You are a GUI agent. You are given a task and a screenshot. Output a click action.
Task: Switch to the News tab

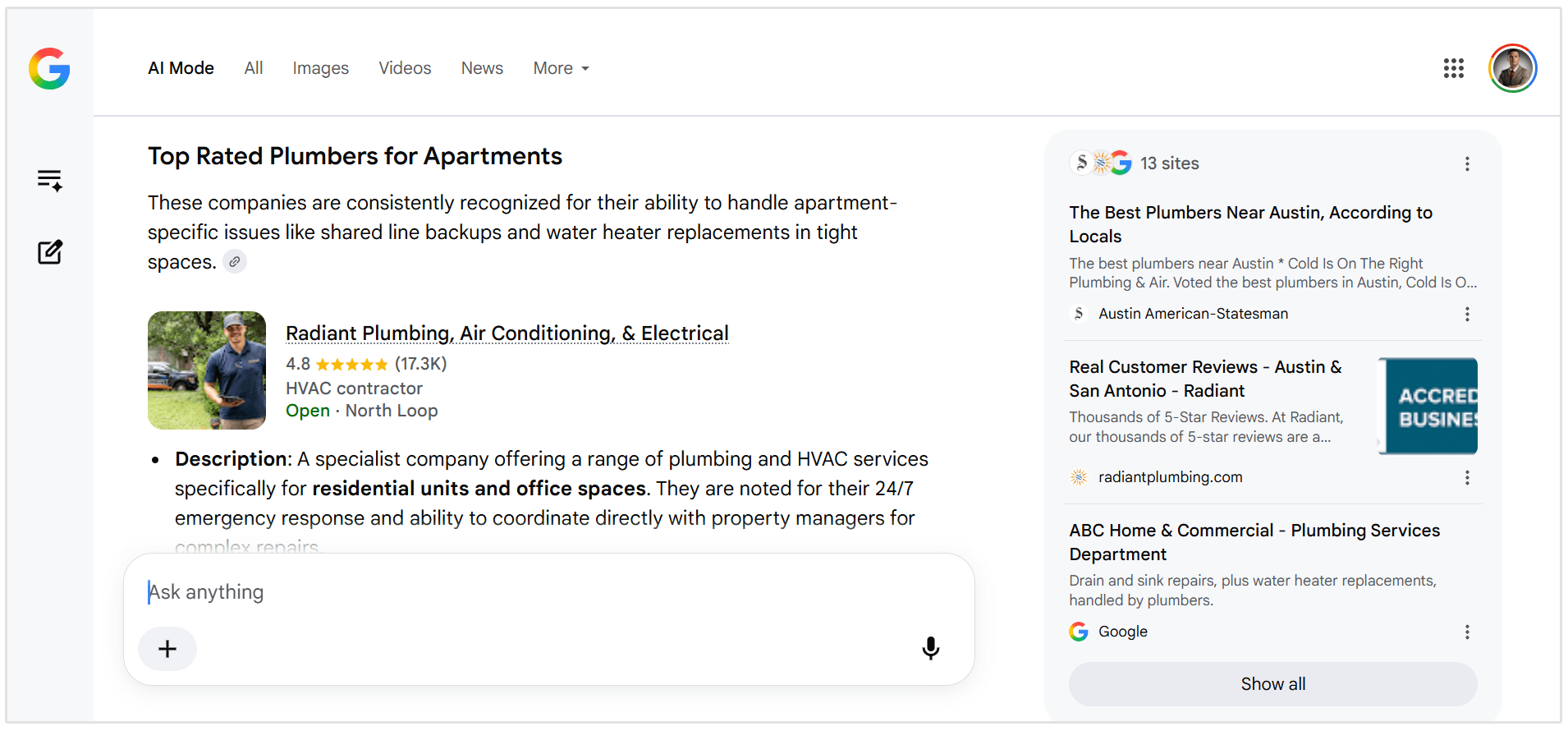tap(482, 68)
